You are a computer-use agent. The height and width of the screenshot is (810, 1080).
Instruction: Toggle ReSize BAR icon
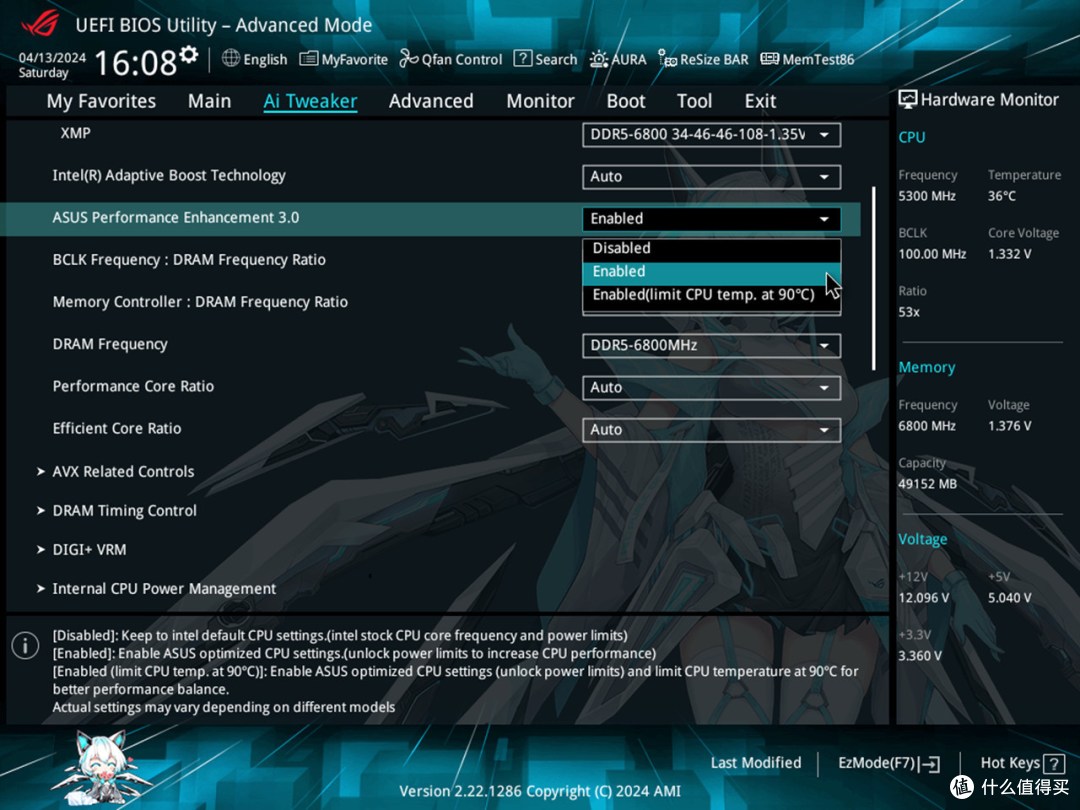click(667, 59)
